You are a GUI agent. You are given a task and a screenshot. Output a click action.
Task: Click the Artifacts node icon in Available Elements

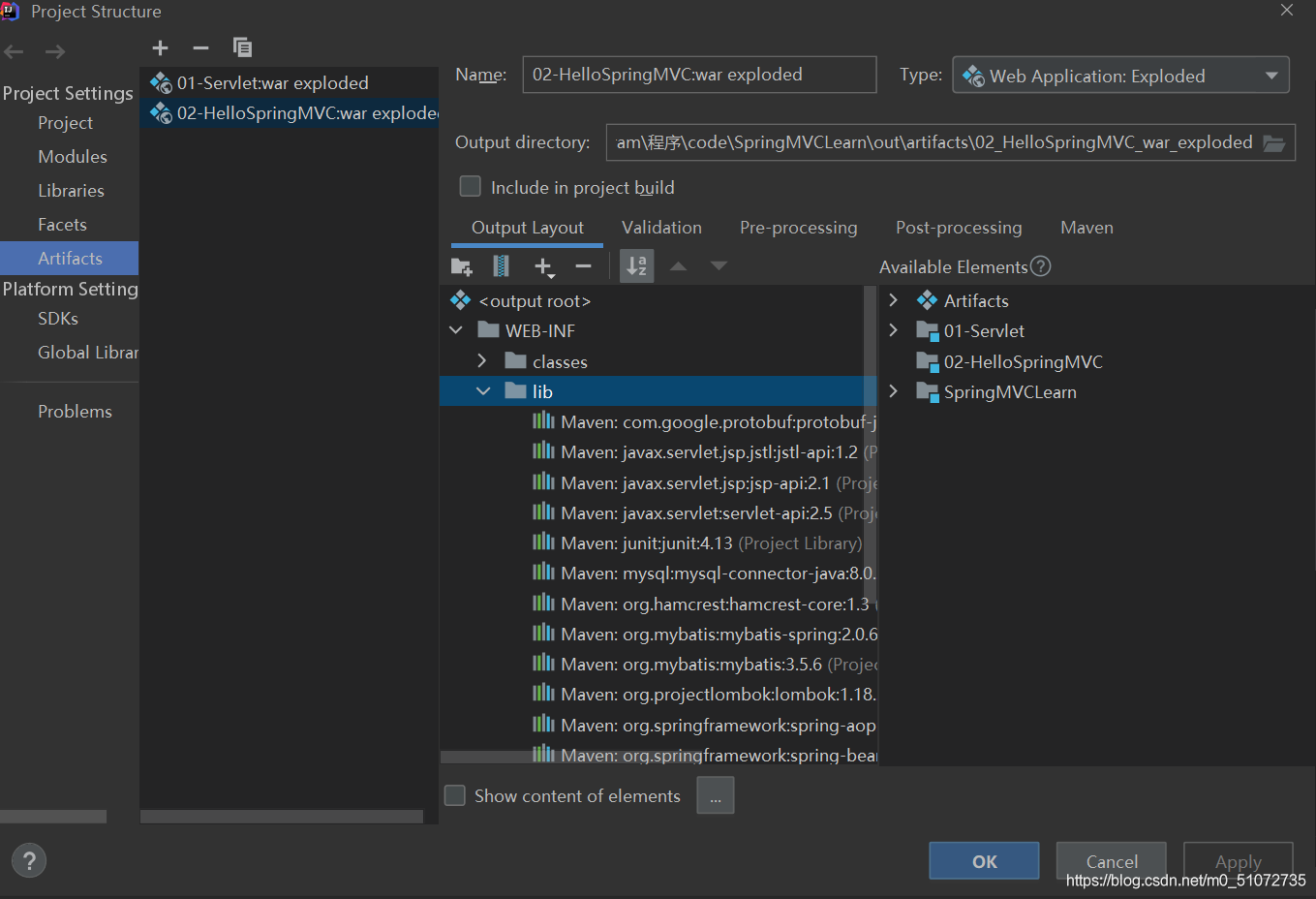coord(928,300)
